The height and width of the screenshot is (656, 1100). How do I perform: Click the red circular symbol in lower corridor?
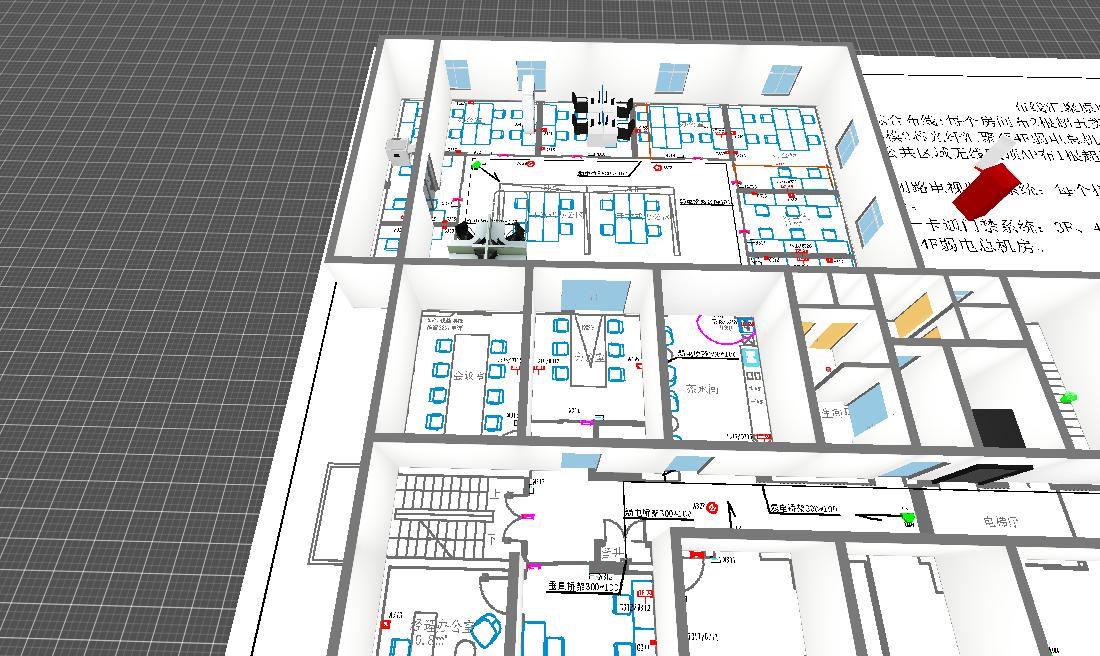tap(712, 508)
